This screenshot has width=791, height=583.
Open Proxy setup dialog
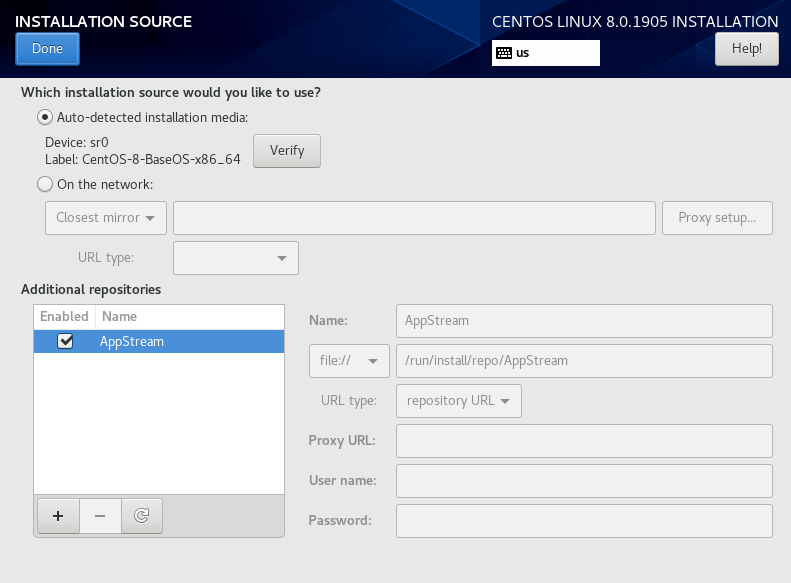coord(717,218)
